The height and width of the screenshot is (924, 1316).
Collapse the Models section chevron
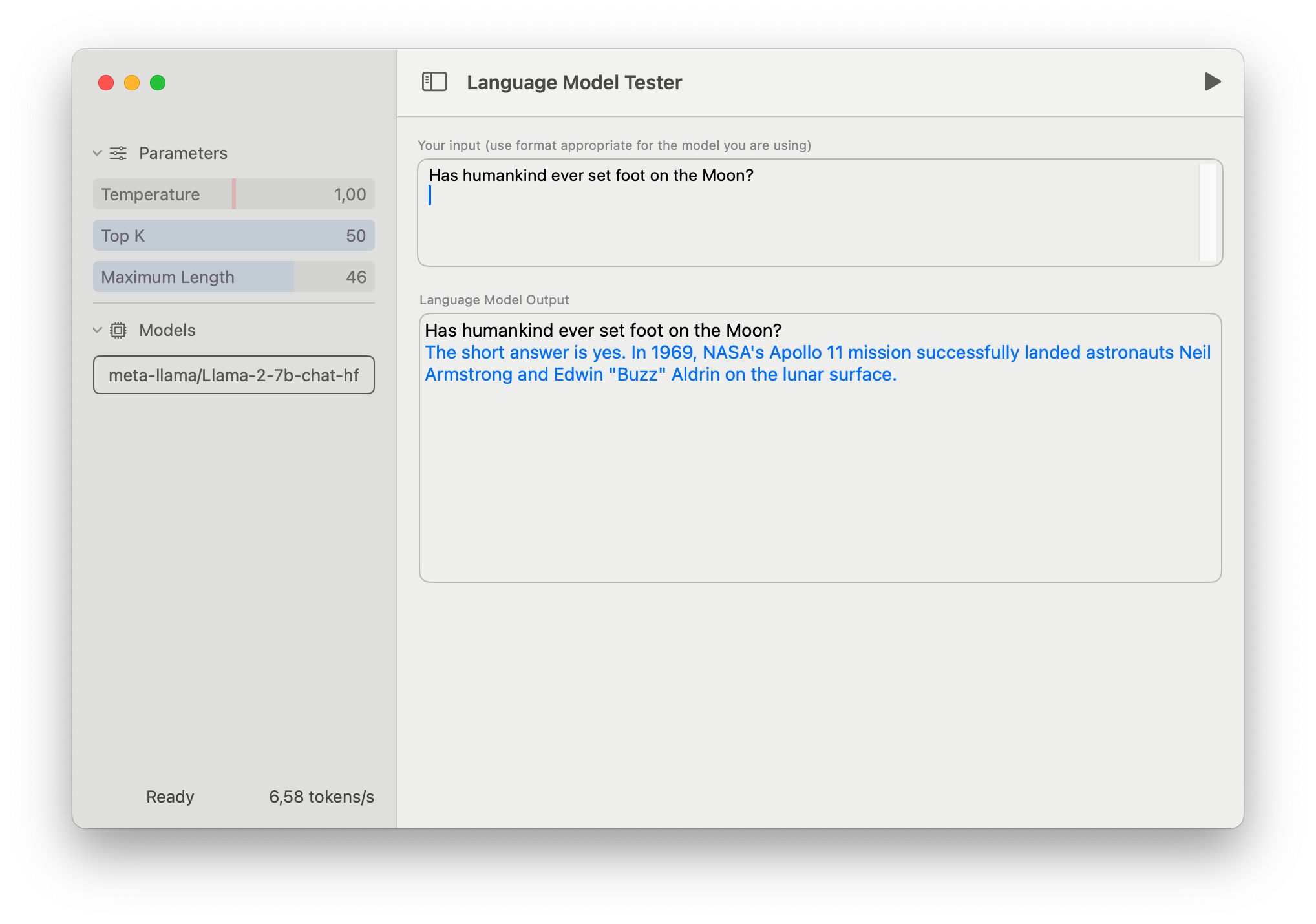(98, 330)
